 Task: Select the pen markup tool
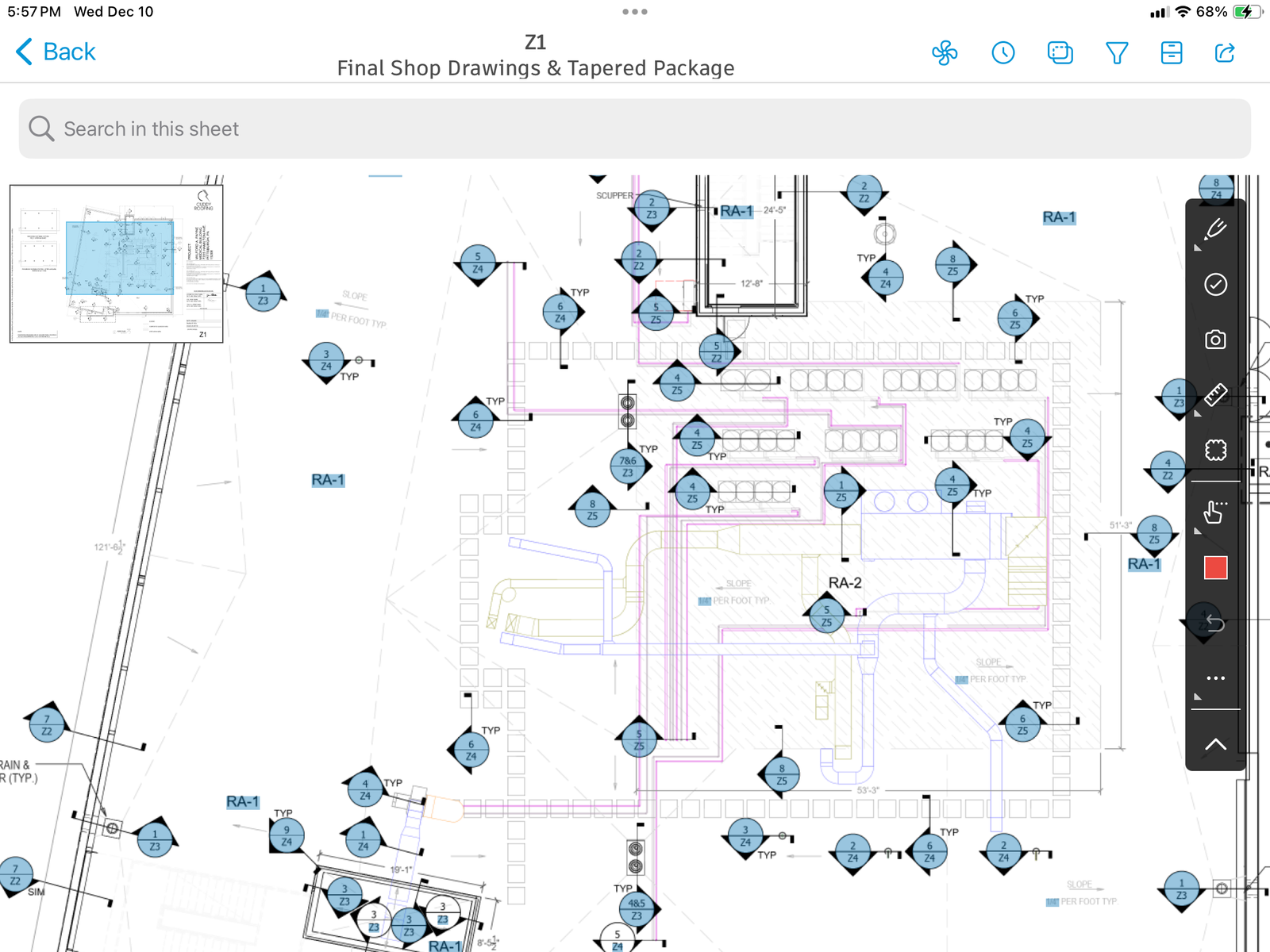[x=1215, y=230]
